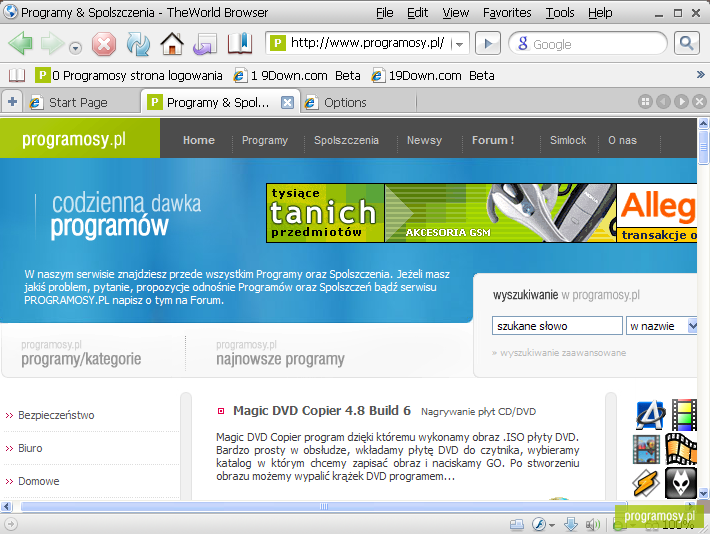Click the foobar2000 alien face icon
710x534 pixels.
pos(681,483)
